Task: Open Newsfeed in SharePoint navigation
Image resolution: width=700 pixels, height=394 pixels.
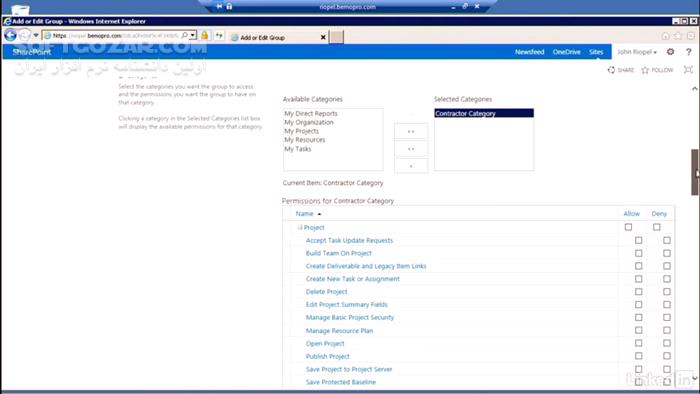Action: pyautogui.click(x=529, y=52)
